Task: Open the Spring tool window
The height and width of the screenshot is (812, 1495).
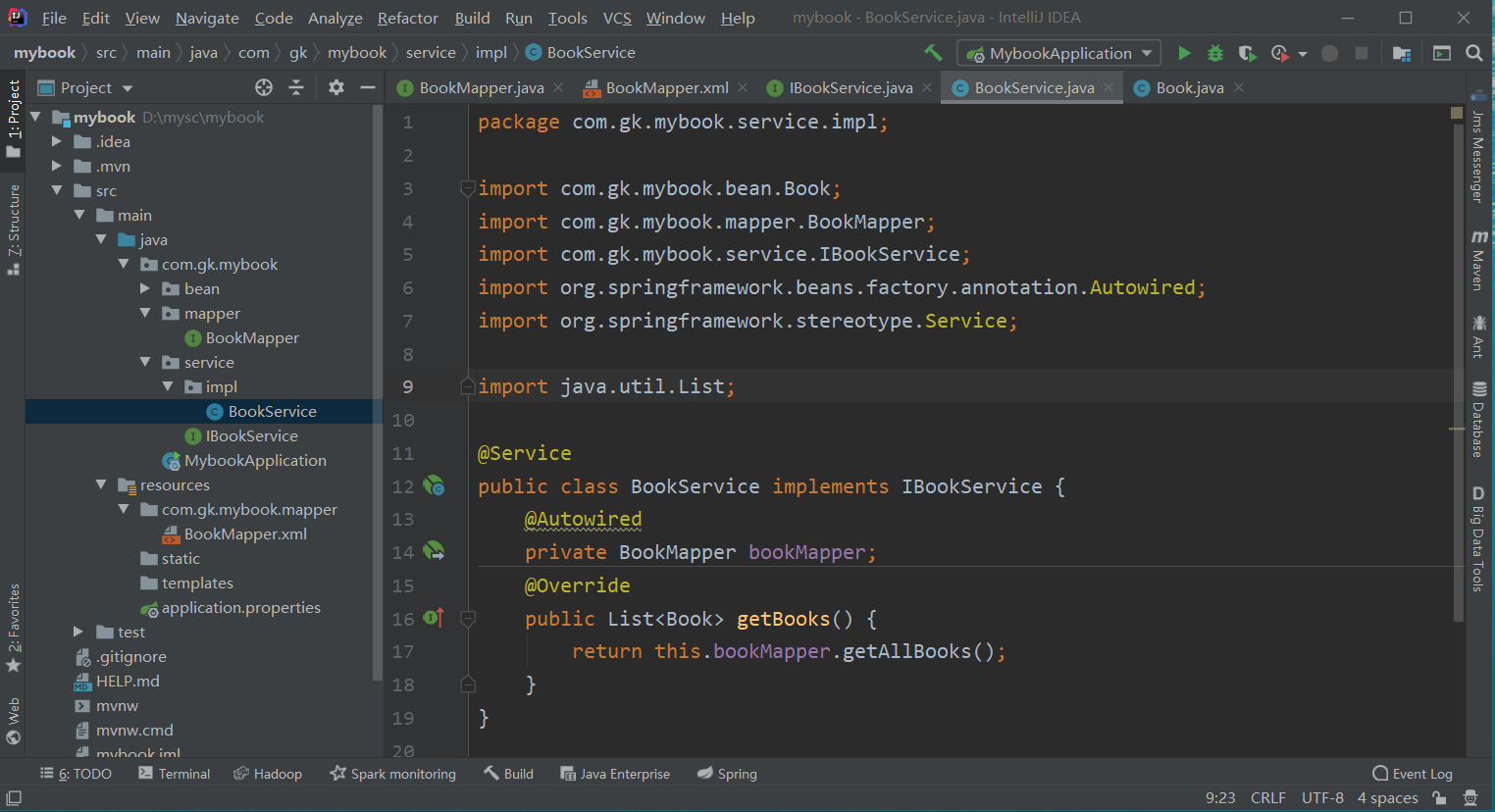Action: coord(727,774)
